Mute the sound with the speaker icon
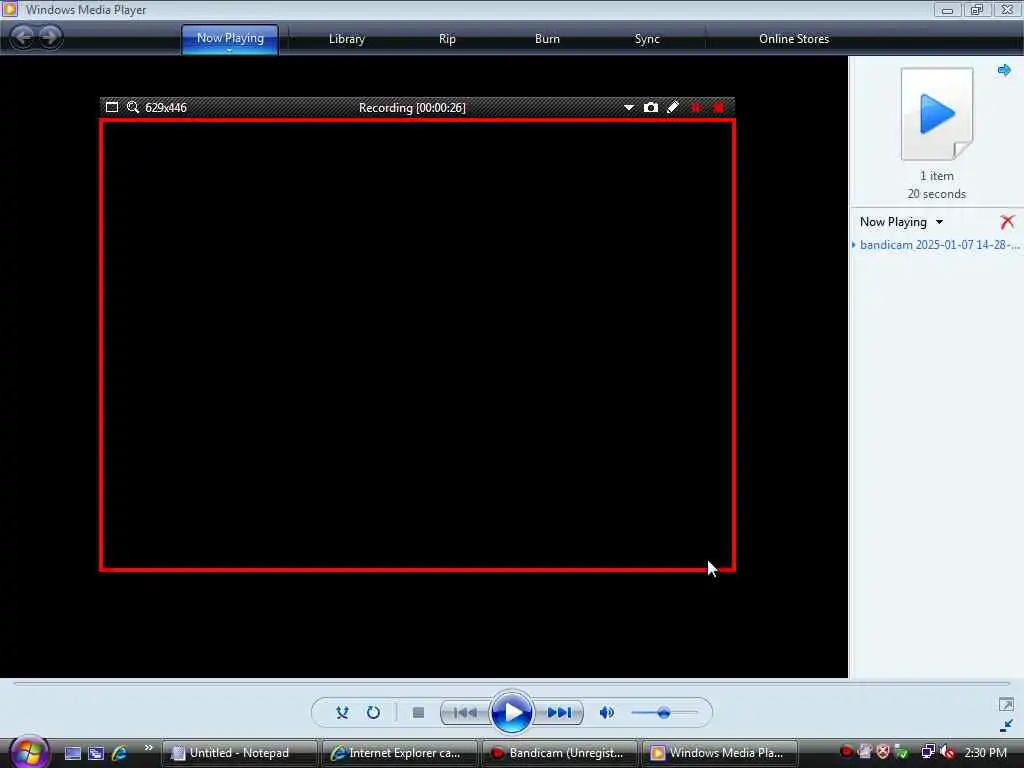1024x768 pixels. point(607,712)
